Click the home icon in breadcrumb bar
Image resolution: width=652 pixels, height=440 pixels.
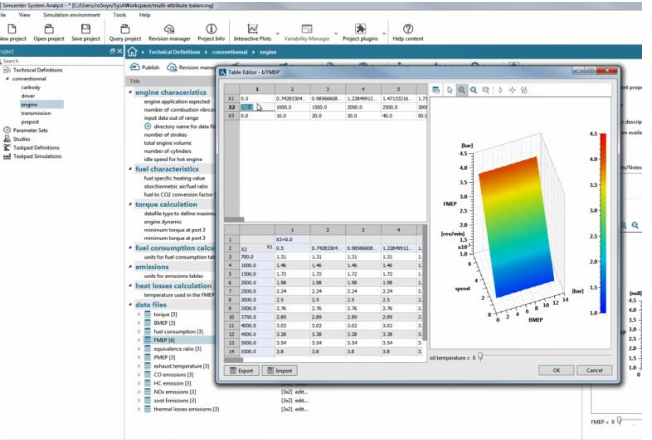[x=132, y=51]
